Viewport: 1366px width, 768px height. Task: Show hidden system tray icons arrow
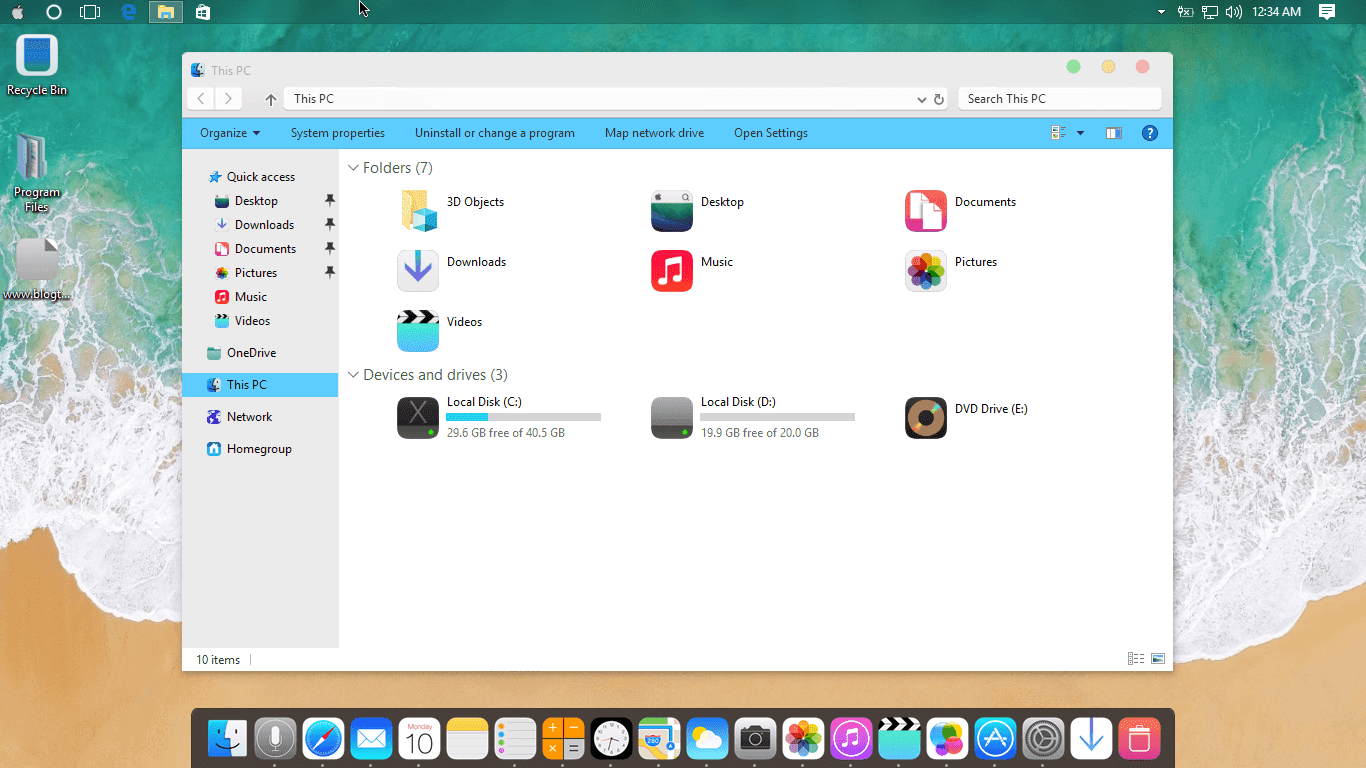coord(1161,12)
